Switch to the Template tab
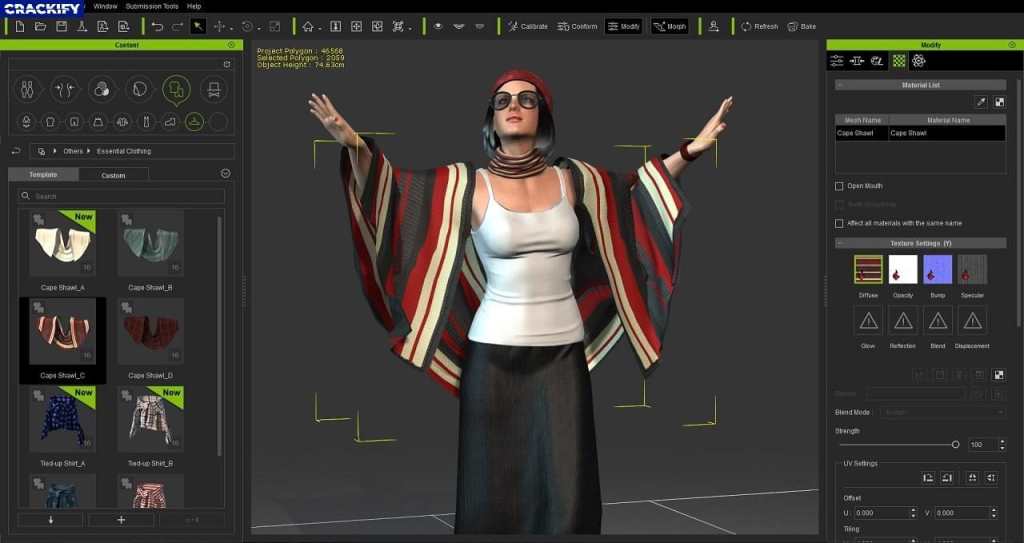The height and width of the screenshot is (543, 1024). (x=43, y=174)
